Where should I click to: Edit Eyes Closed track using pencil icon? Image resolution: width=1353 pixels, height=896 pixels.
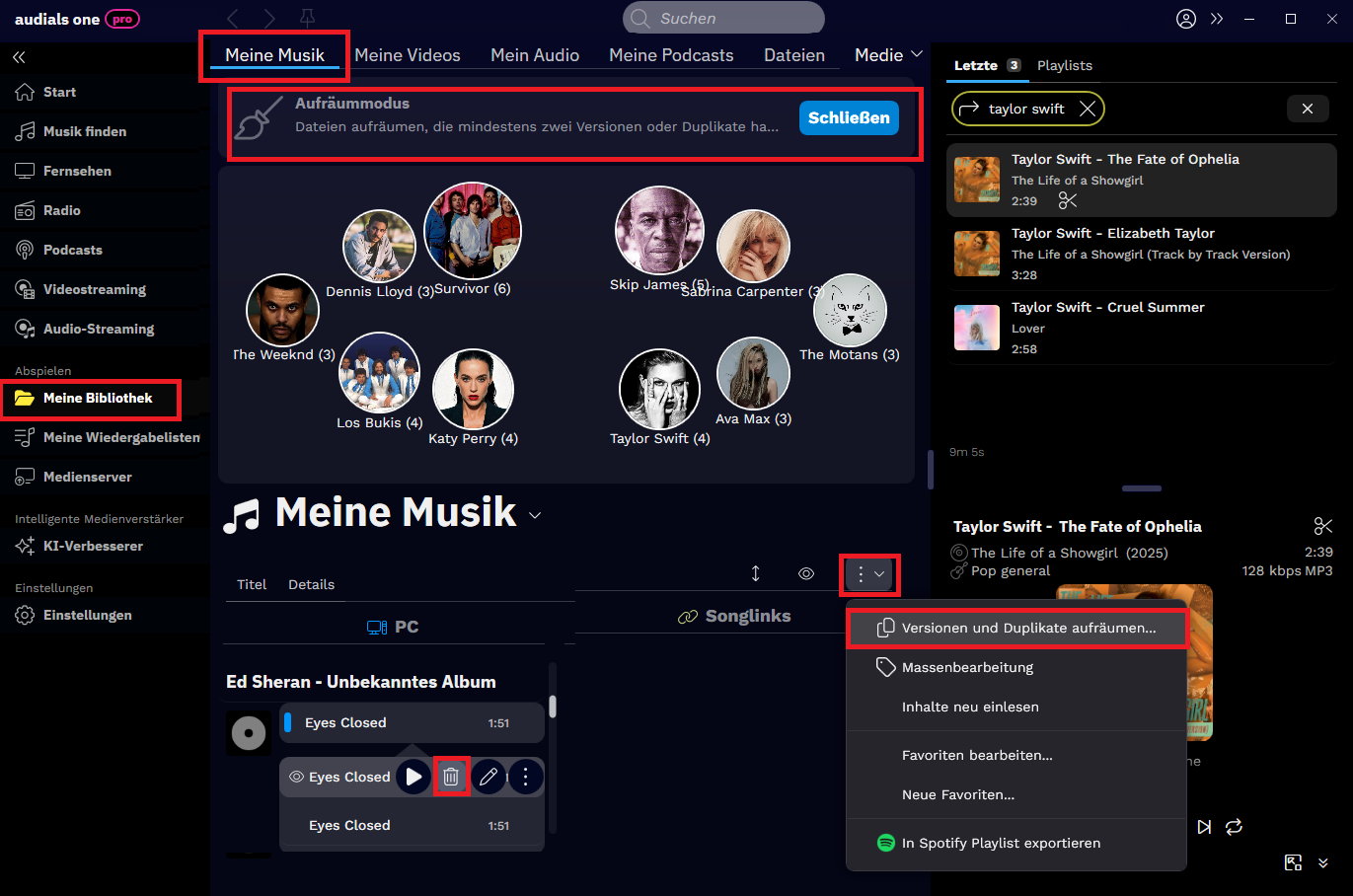[x=489, y=777]
